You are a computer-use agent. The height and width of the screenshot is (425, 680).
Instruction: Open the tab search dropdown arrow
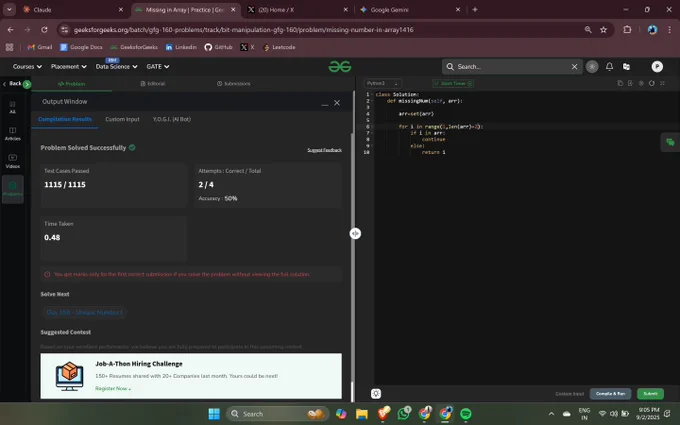click(9, 9)
